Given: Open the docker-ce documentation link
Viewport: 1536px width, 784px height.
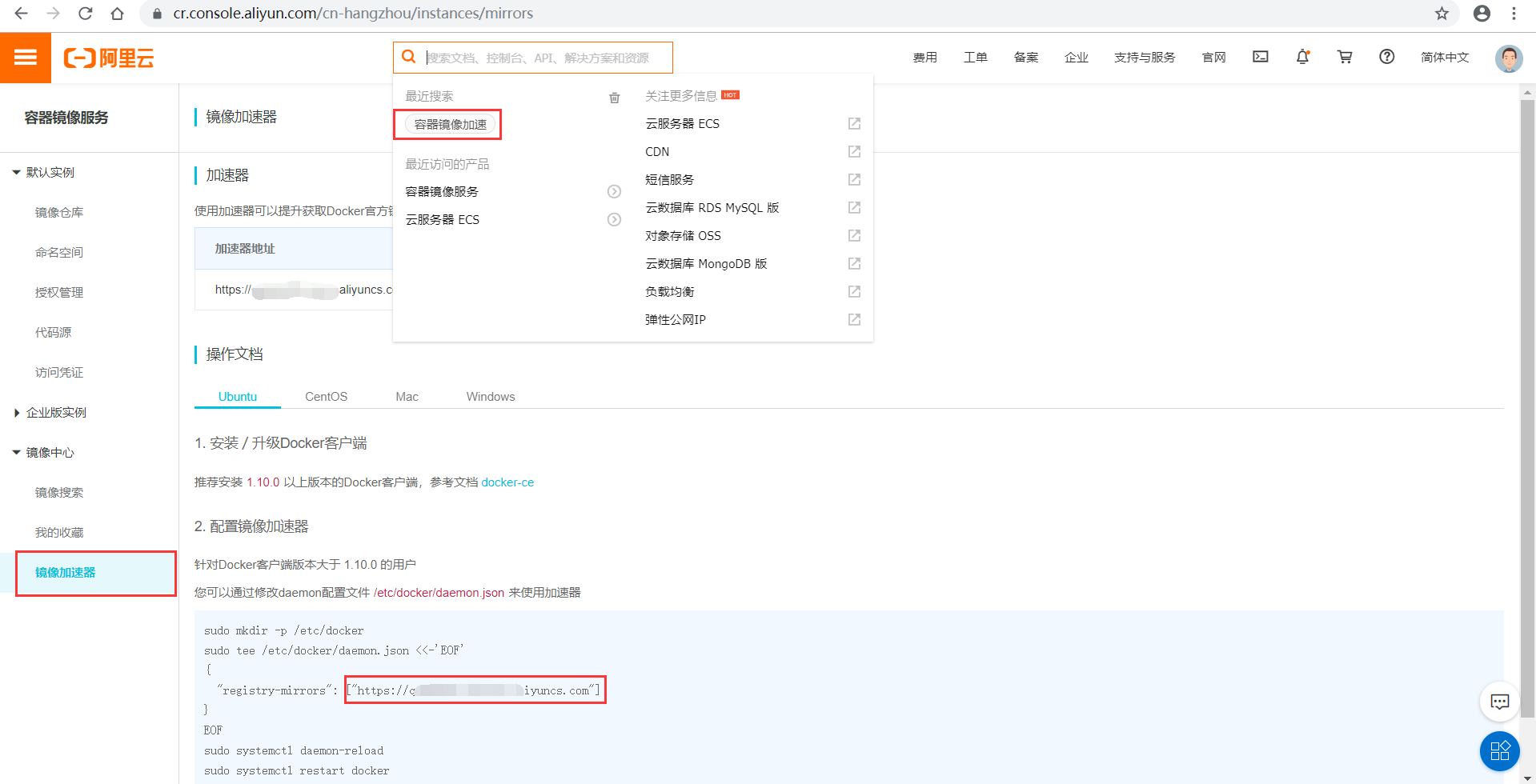Looking at the screenshot, I should [507, 482].
